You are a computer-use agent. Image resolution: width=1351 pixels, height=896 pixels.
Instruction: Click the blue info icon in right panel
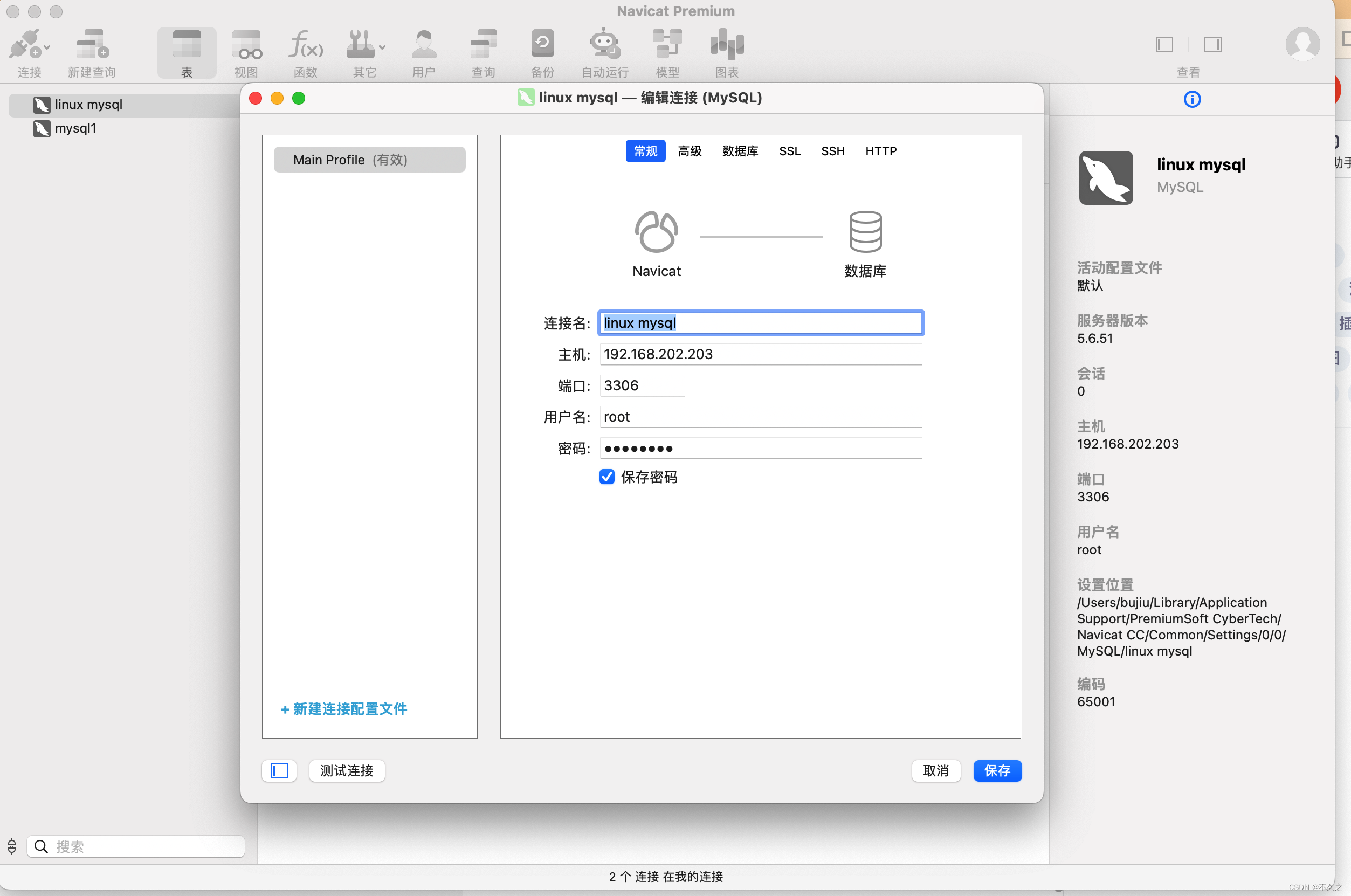1192,99
